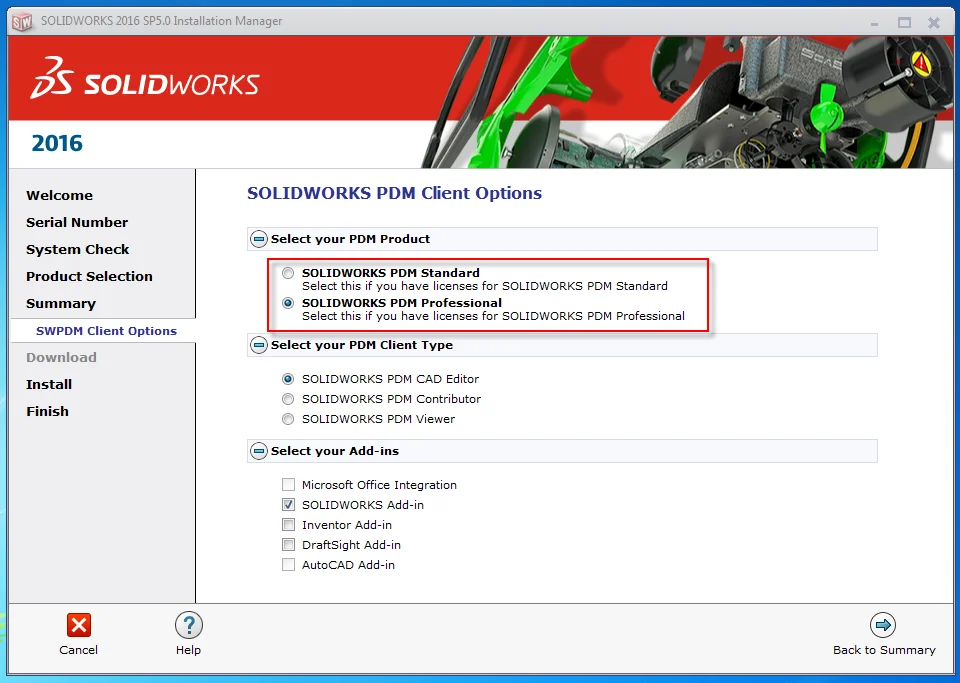Go to the Summary step in sidebar
Image resolution: width=960 pixels, height=683 pixels.
pyautogui.click(x=61, y=304)
